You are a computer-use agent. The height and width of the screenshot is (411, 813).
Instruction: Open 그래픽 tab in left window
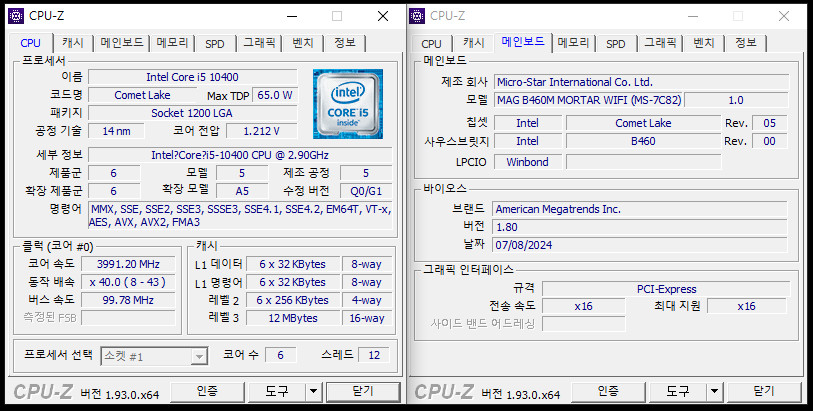click(259, 43)
